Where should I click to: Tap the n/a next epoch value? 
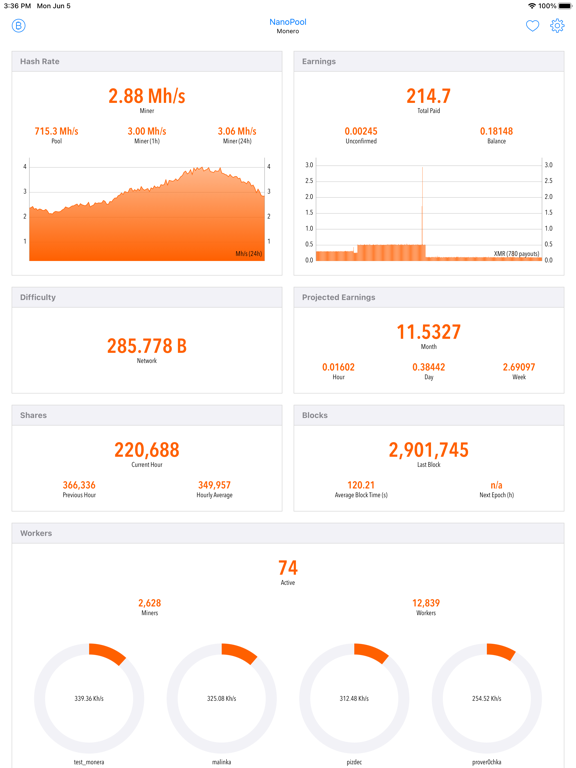[x=496, y=485]
